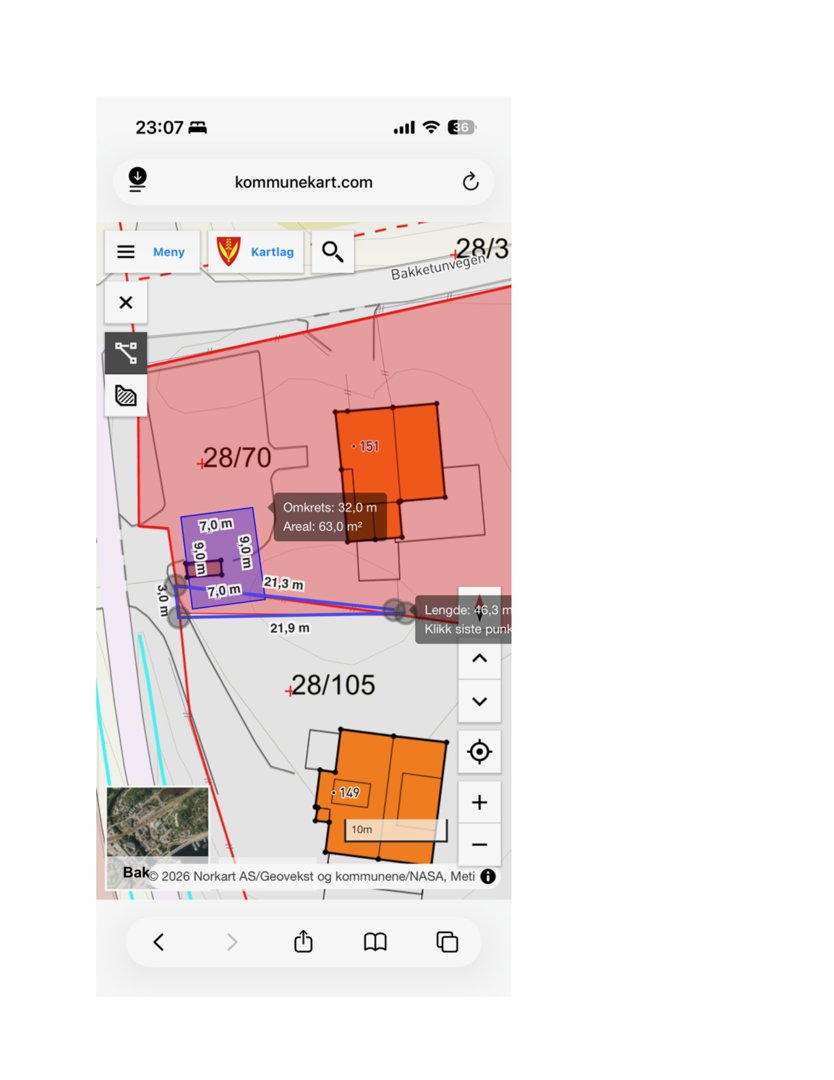Select the line distance measuring tool
834x1080 pixels.
click(126, 353)
